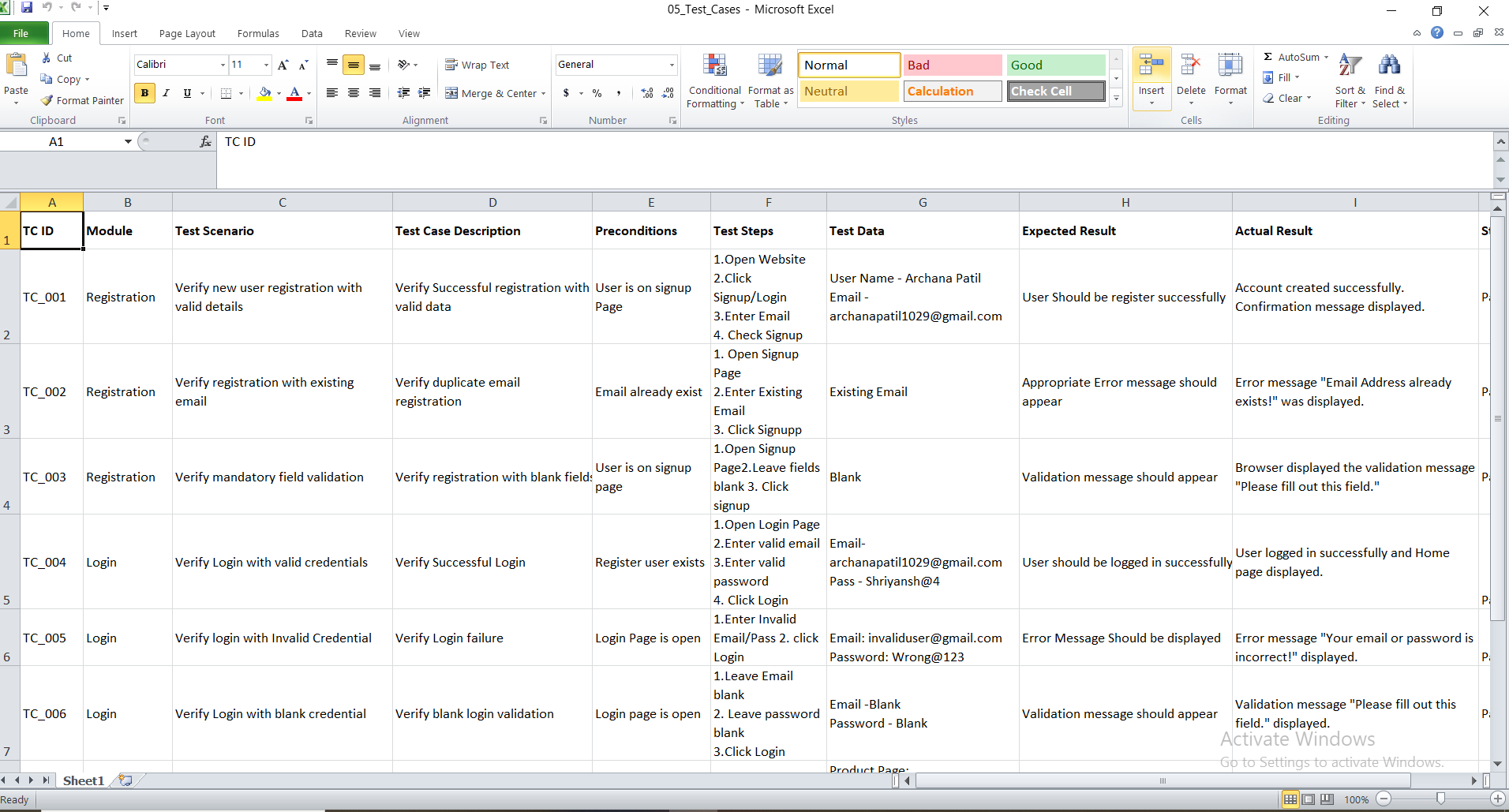Toggle Align Text Left
The width and height of the screenshot is (1509, 812).
click(332, 93)
